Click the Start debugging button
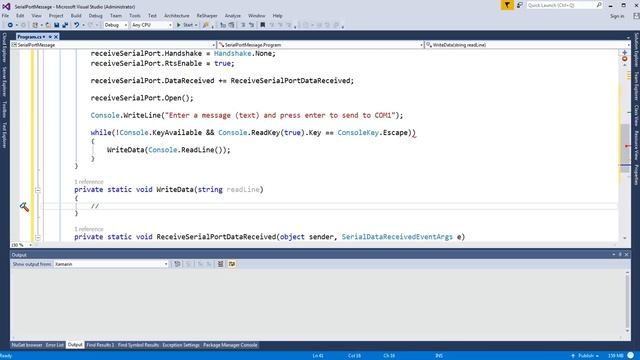Image resolution: width=640 pixels, height=360 pixels. coord(185,25)
